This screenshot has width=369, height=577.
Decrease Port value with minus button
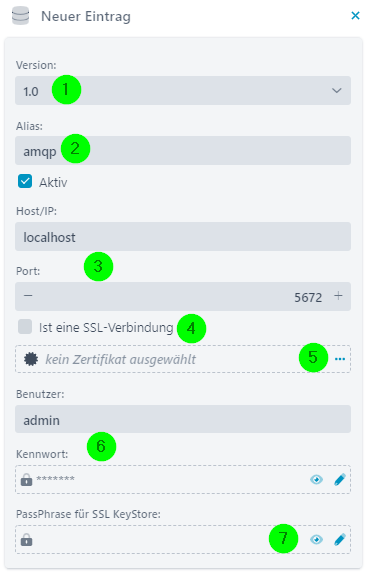click(28, 295)
